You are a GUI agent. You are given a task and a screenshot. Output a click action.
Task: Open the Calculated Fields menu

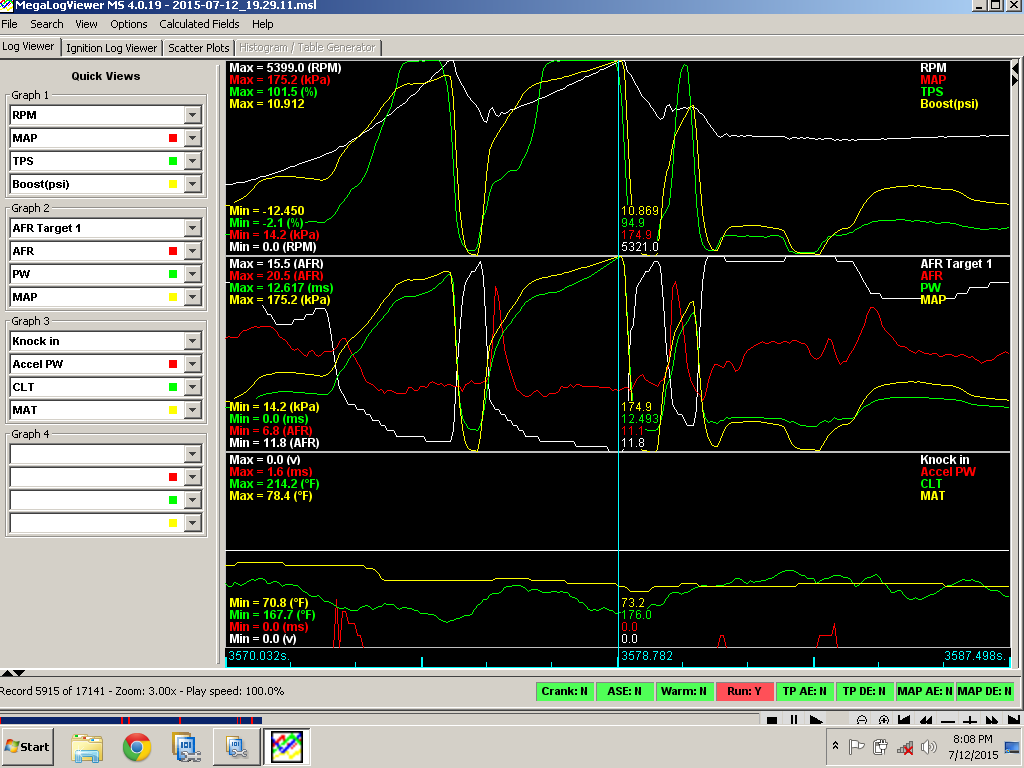199,24
